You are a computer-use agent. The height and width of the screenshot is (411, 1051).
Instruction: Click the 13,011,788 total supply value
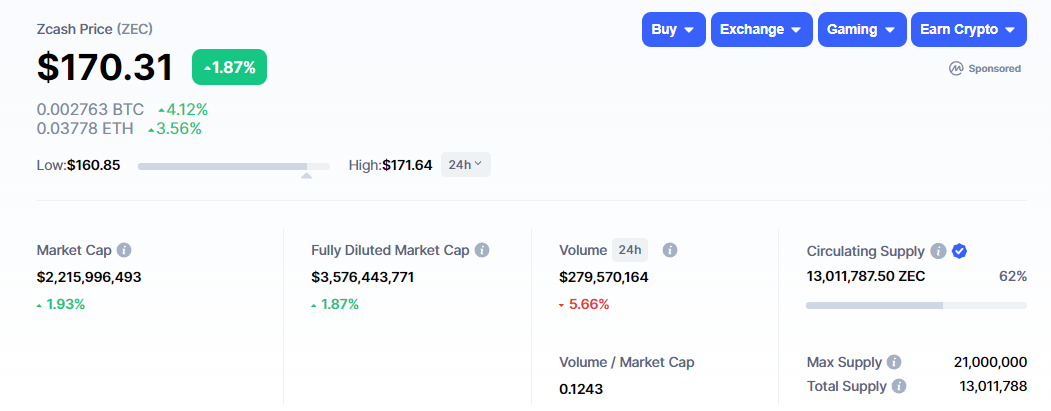pyautogui.click(x=993, y=387)
